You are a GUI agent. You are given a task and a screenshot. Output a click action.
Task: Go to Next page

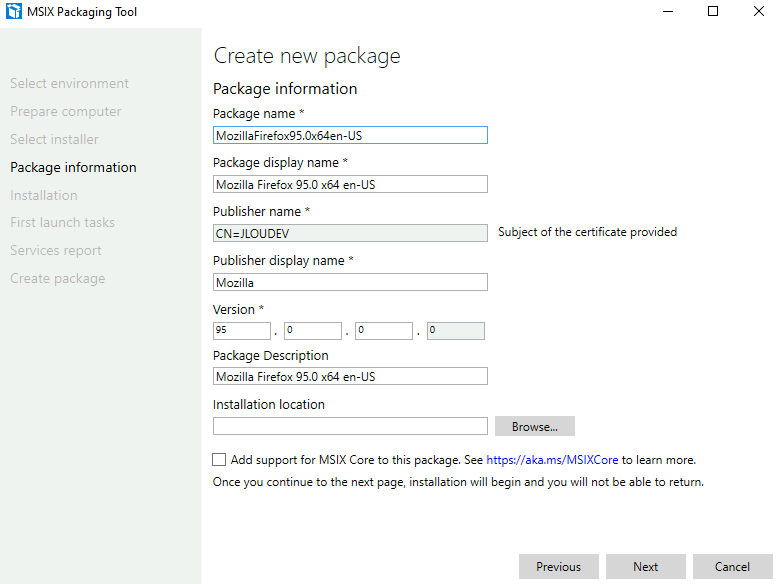coord(646,566)
